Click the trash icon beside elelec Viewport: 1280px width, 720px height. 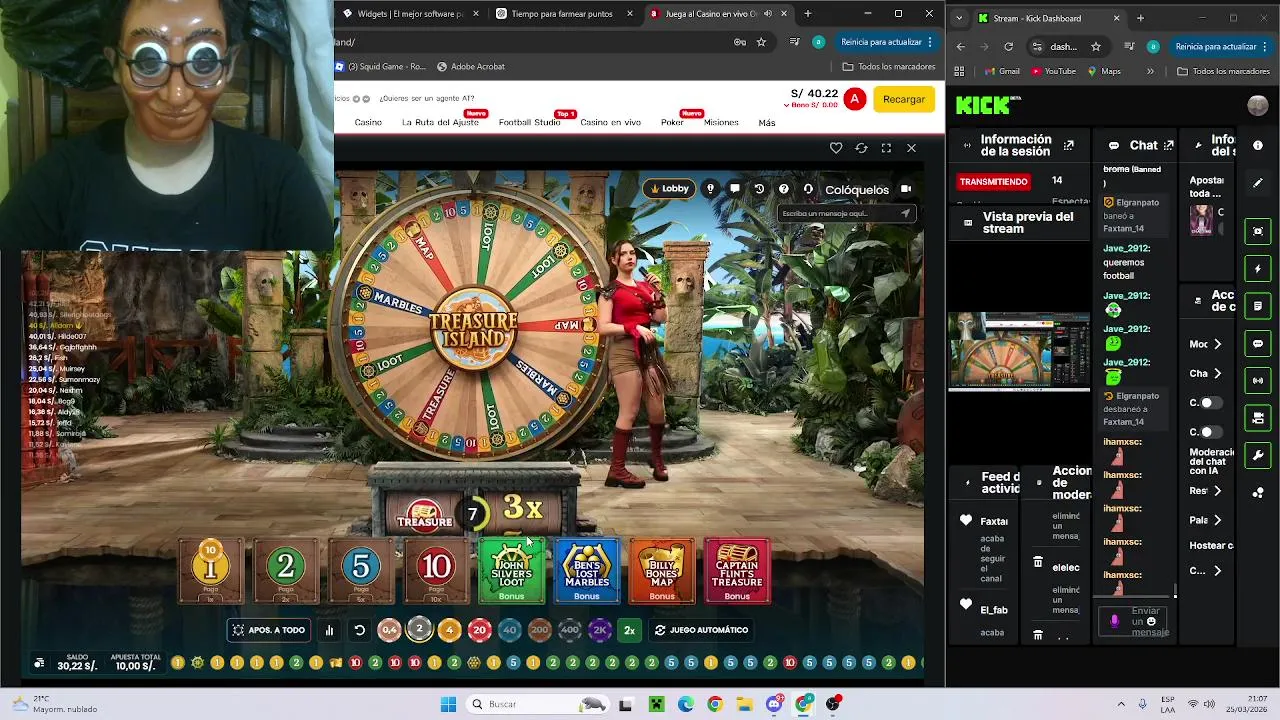(1038, 563)
